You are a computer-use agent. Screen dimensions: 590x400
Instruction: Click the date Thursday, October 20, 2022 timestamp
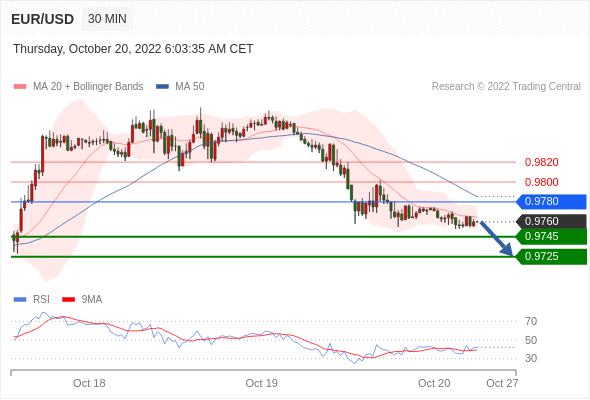tap(133, 49)
